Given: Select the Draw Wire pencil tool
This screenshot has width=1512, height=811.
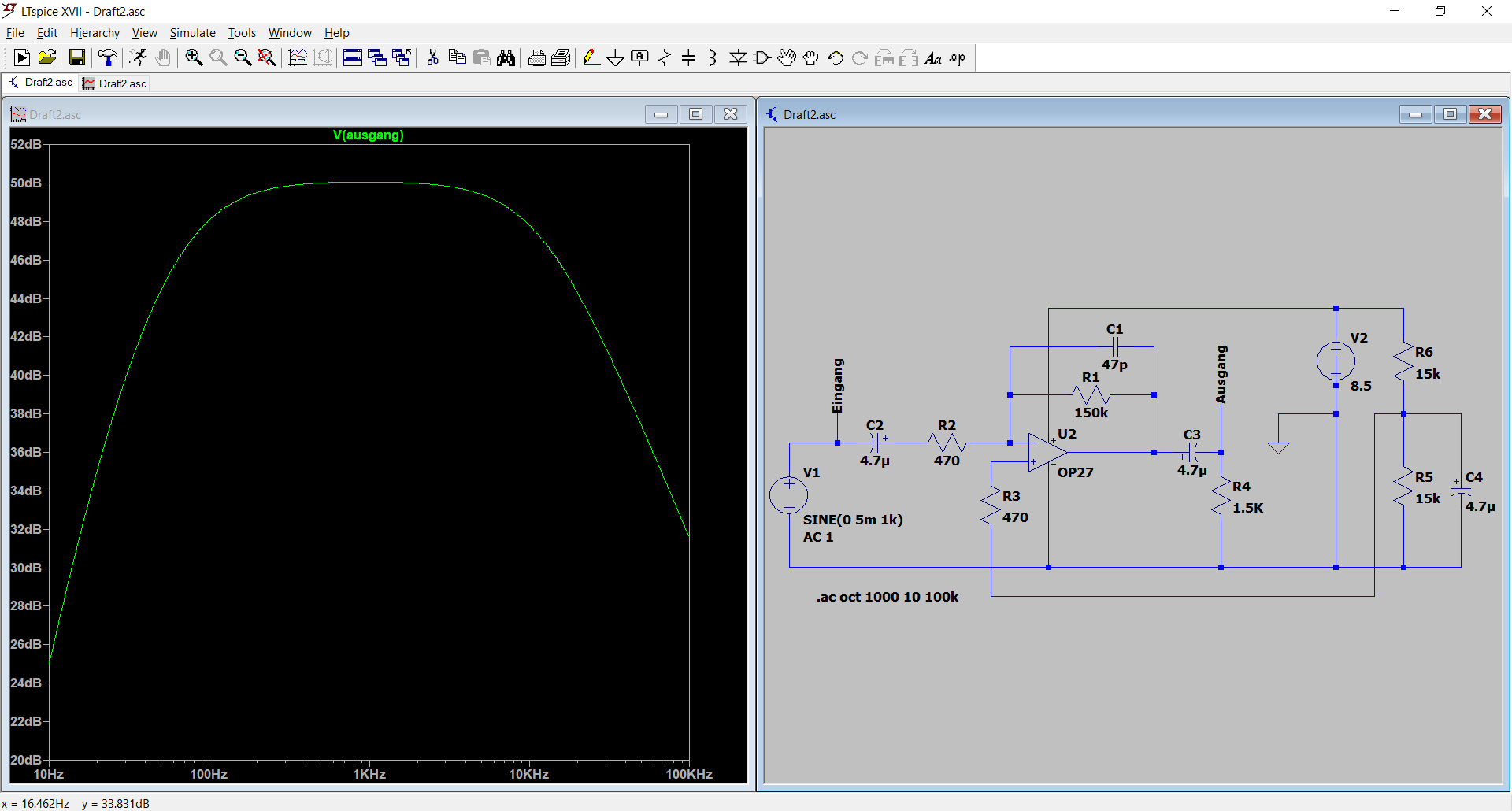Looking at the screenshot, I should [x=591, y=57].
